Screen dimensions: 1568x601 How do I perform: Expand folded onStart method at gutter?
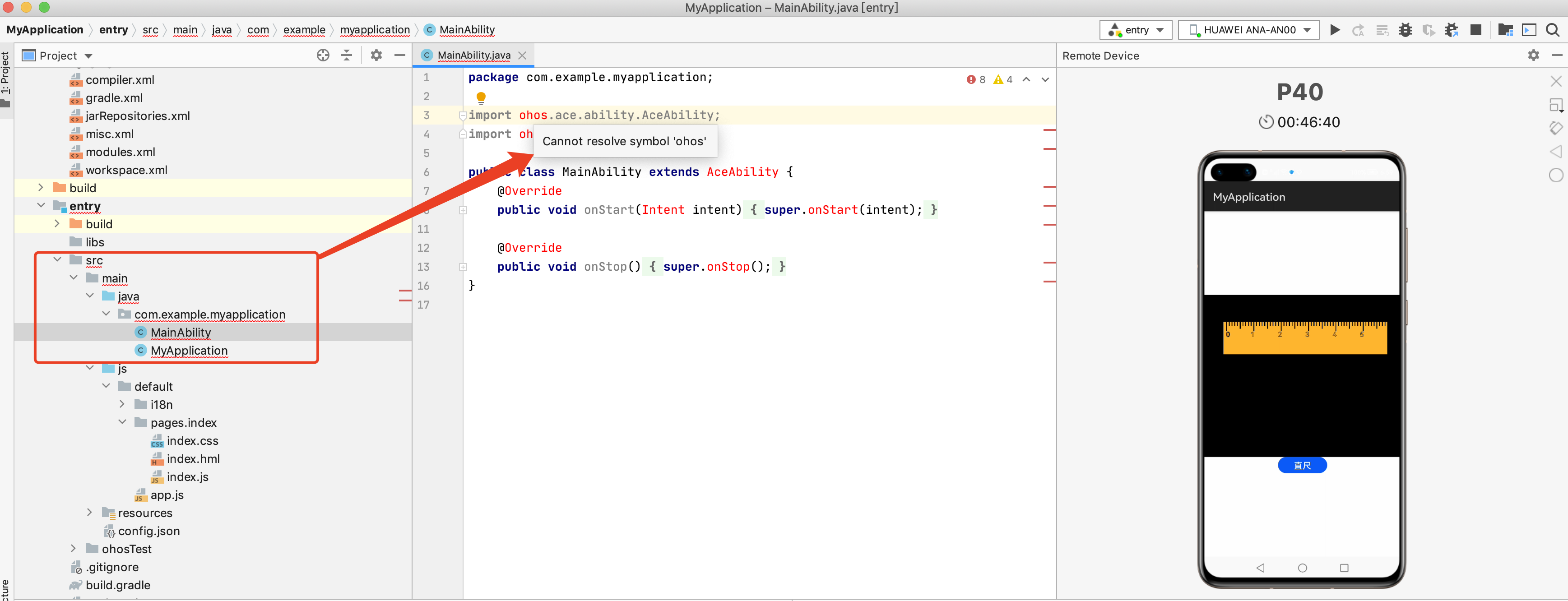point(463,210)
